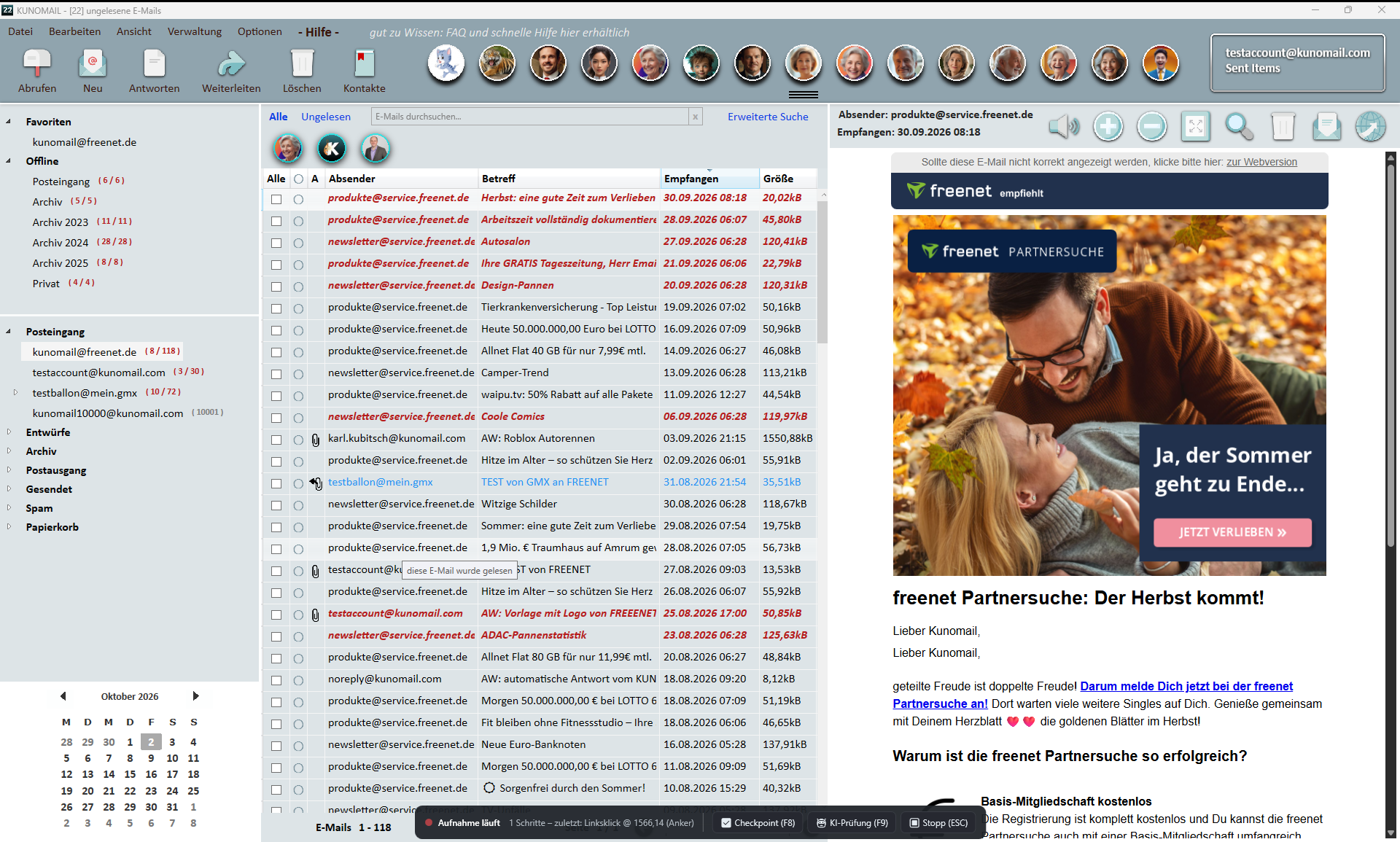The image size is (1400, 842).
Task: Expand the testballon@mein.gmx account
Action: point(15,392)
